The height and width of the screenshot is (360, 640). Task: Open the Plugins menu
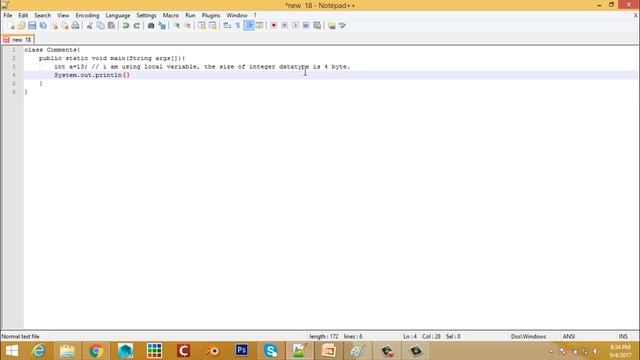tap(211, 15)
